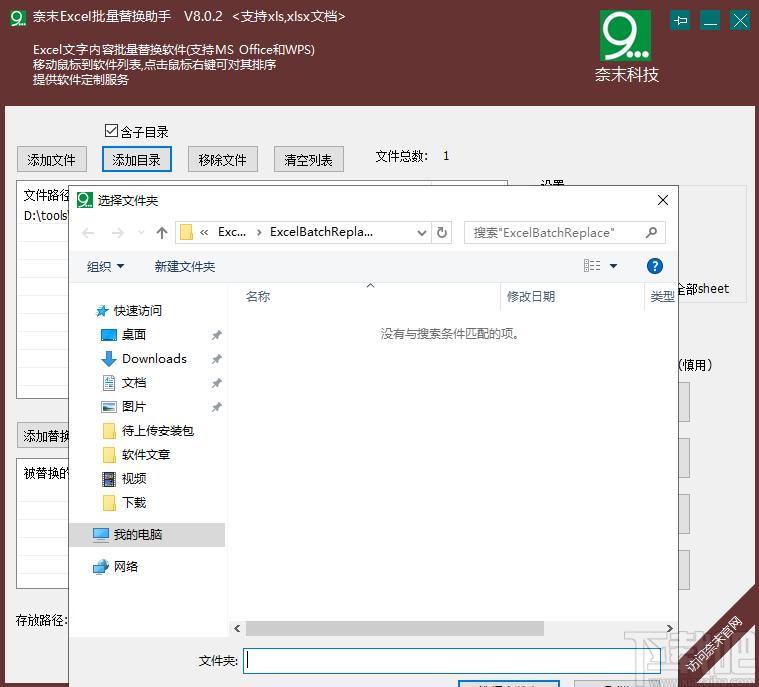Minimize the main application window
The image size is (759, 687).
pyautogui.click(x=710, y=21)
